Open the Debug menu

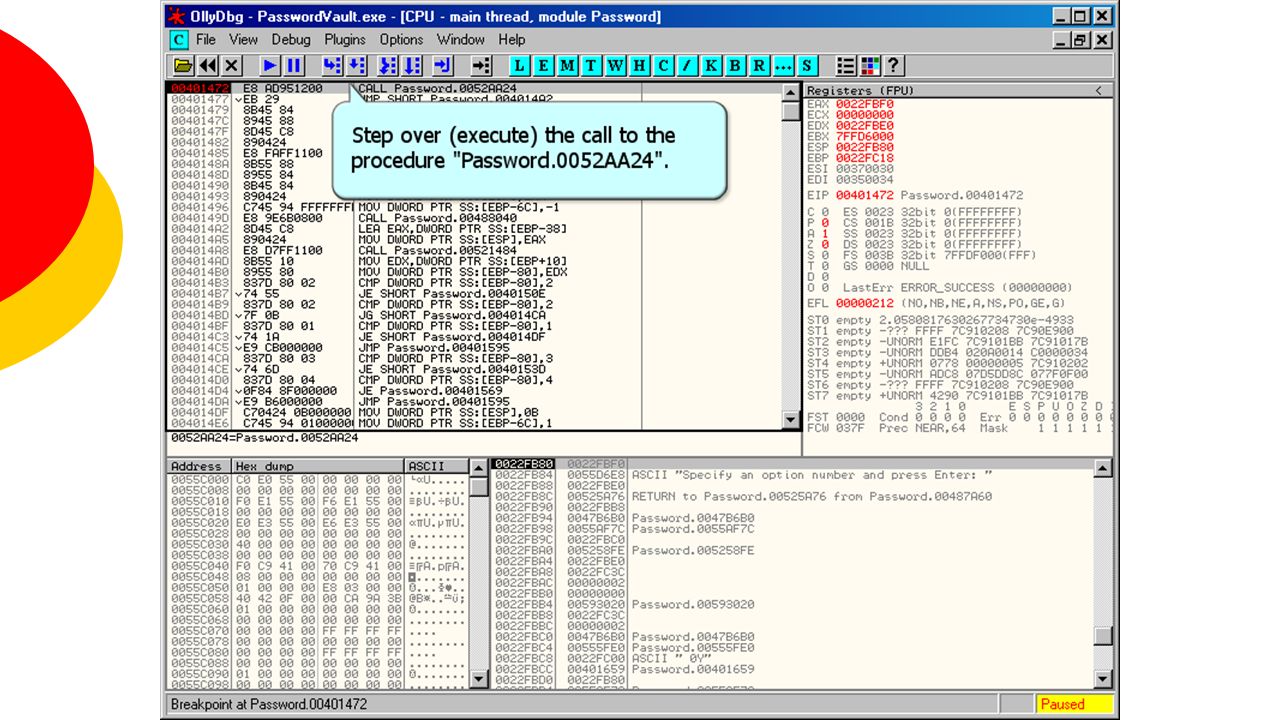291,40
